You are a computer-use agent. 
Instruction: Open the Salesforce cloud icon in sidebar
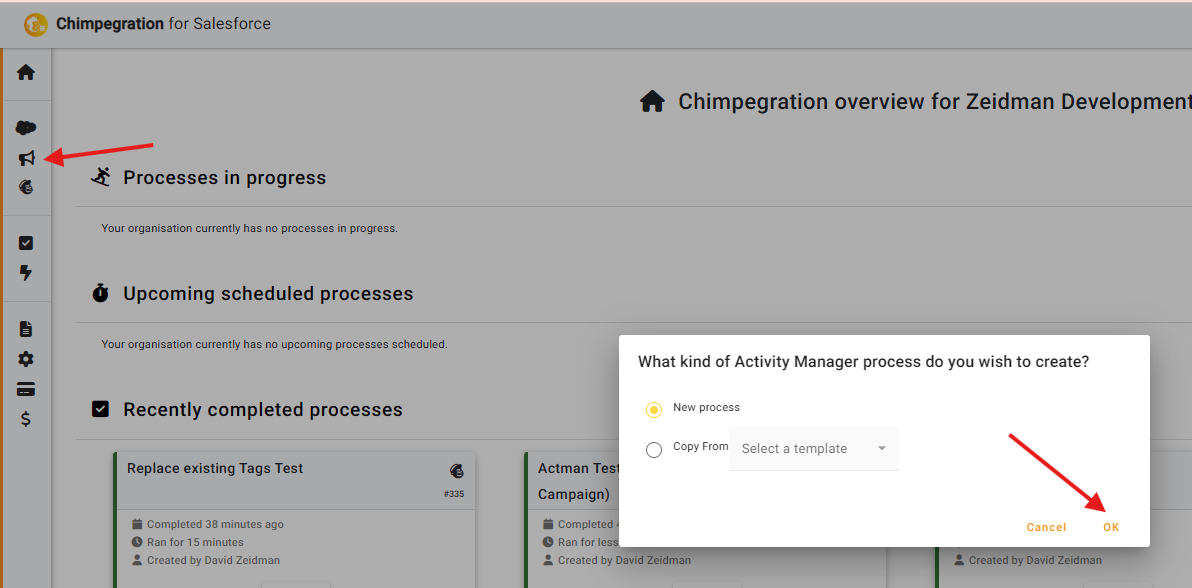click(x=26, y=128)
